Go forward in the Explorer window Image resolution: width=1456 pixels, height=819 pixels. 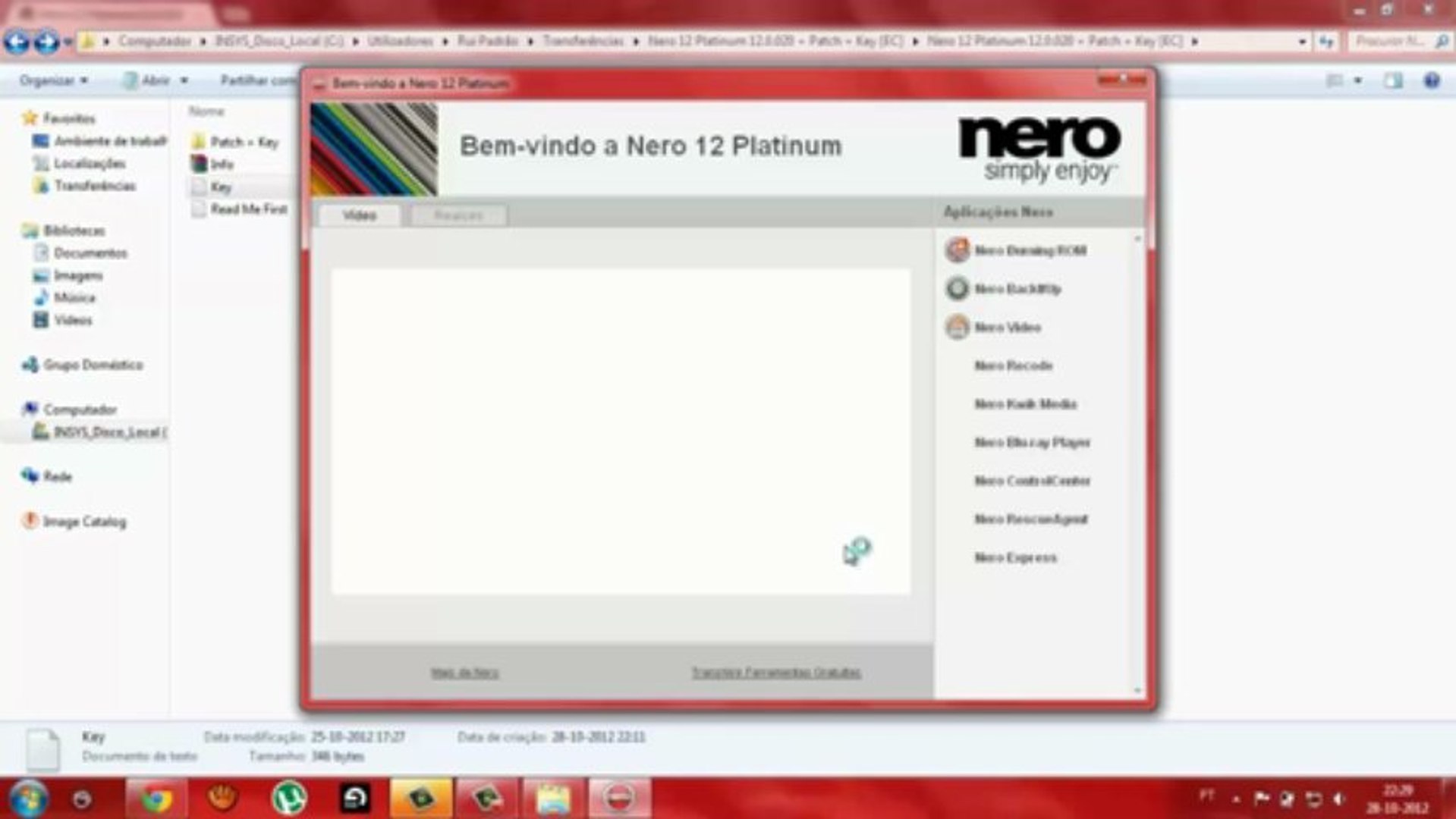point(46,42)
